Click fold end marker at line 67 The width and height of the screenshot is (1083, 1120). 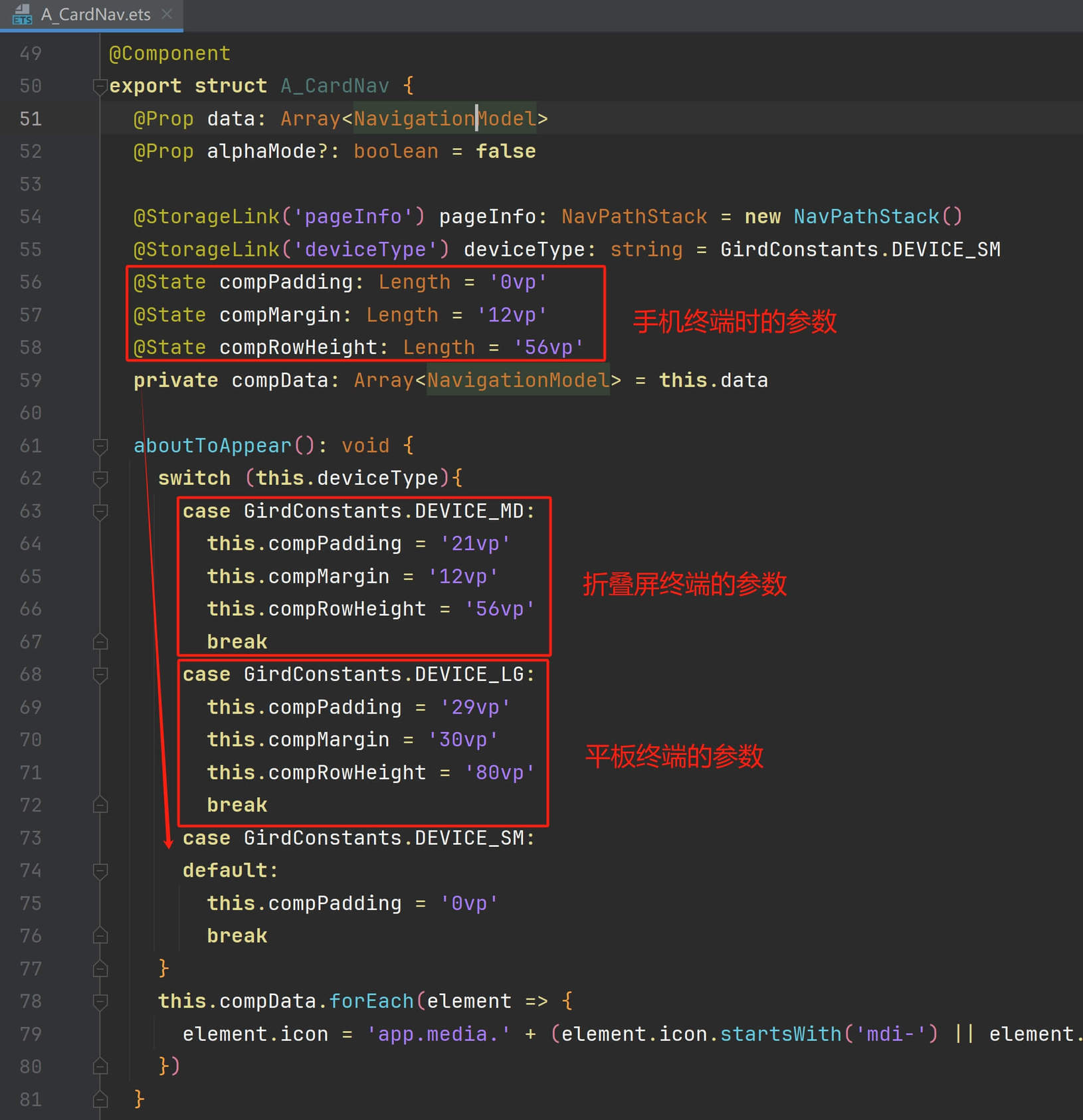click(x=100, y=642)
